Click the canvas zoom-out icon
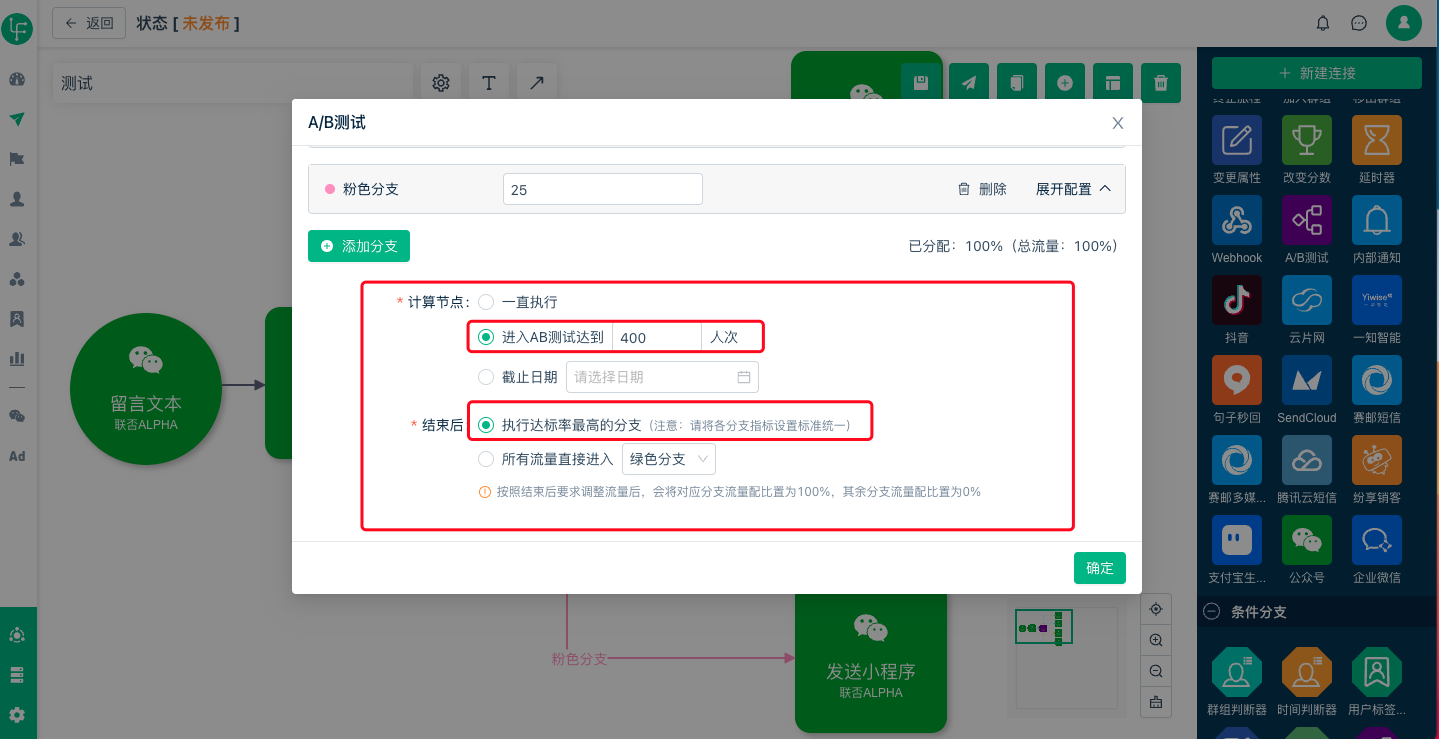Screen dimensions: 1439x739 [1156, 671]
